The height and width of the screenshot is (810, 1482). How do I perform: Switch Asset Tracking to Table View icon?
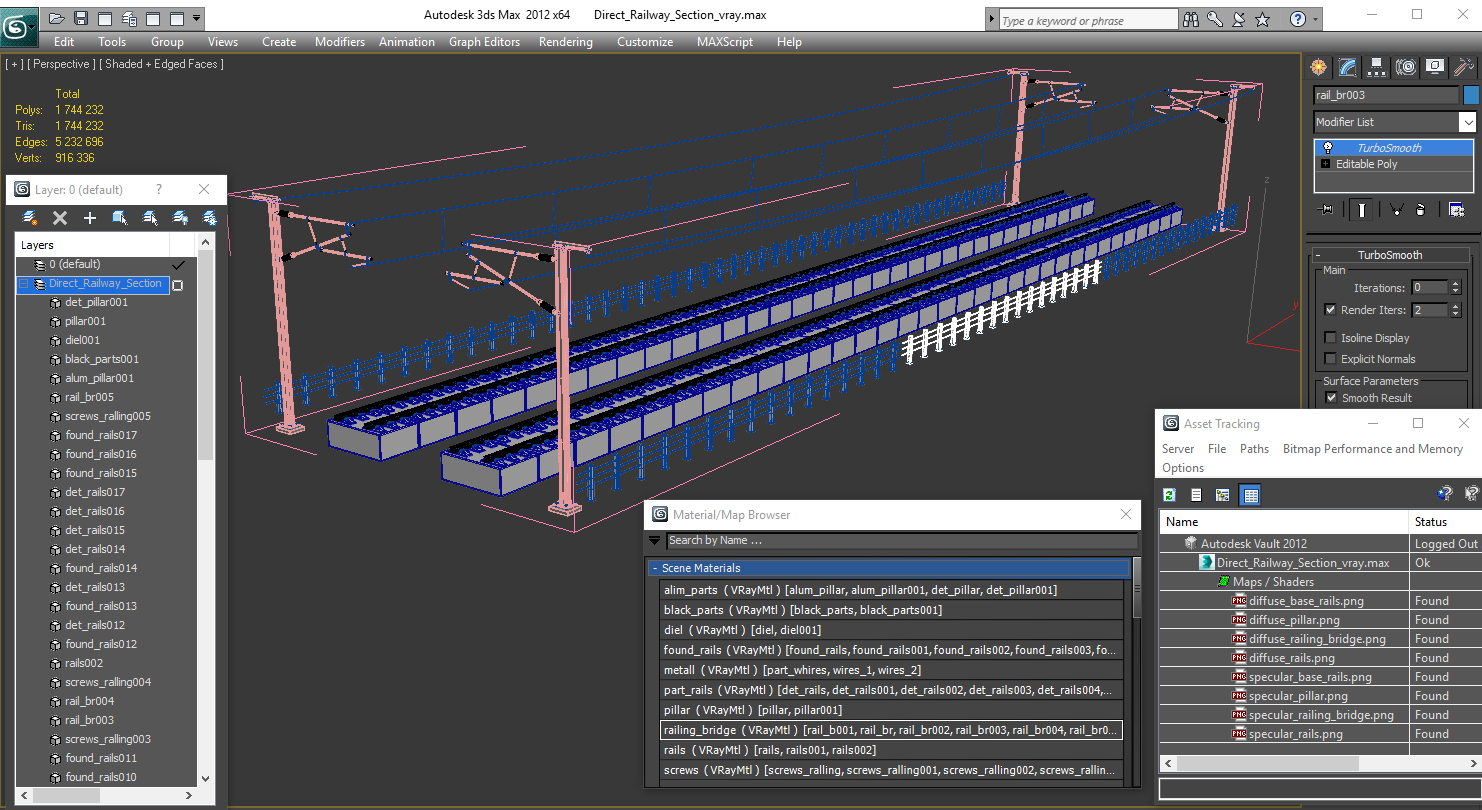[x=1250, y=494]
